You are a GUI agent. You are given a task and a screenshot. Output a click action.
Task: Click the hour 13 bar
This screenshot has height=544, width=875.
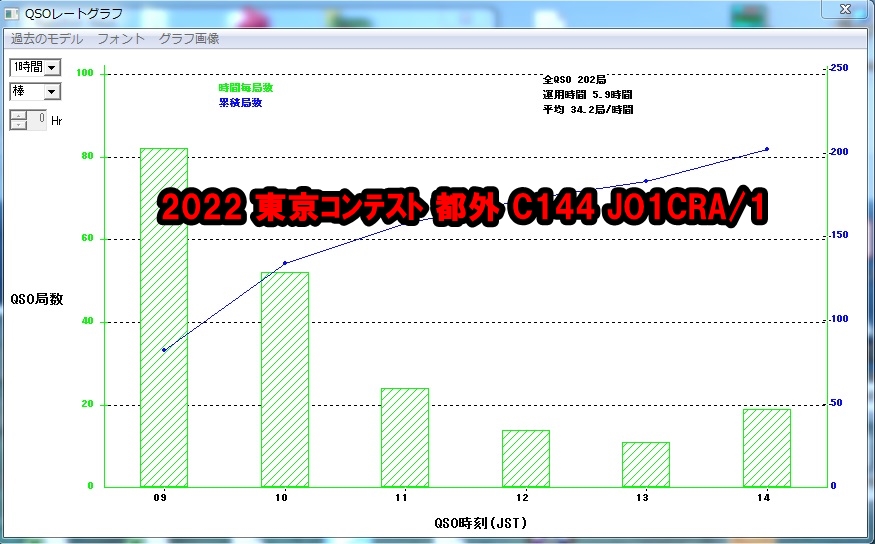[645, 464]
